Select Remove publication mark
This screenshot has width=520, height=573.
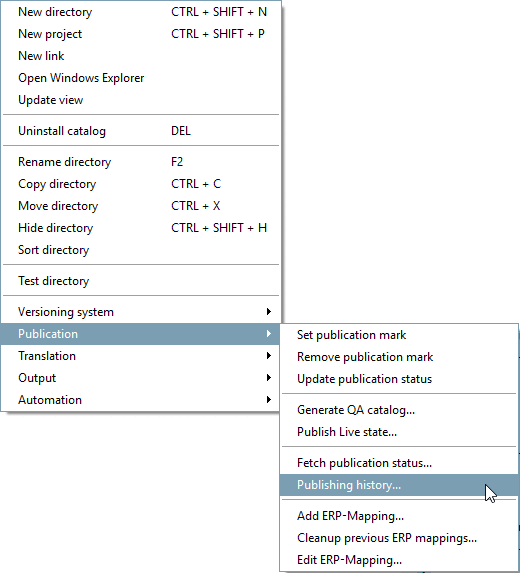(x=399, y=357)
